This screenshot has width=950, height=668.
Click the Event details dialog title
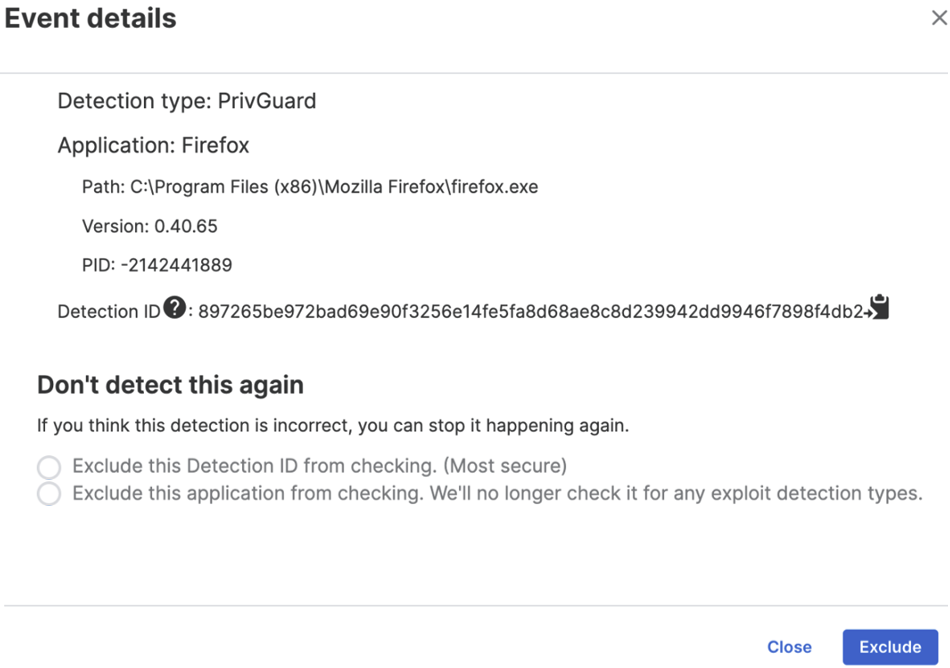click(91, 19)
